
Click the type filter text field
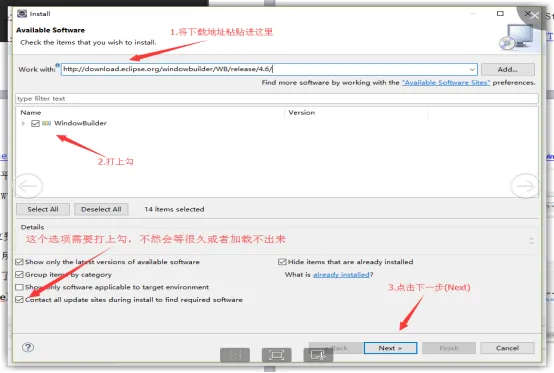tap(277, 99)
